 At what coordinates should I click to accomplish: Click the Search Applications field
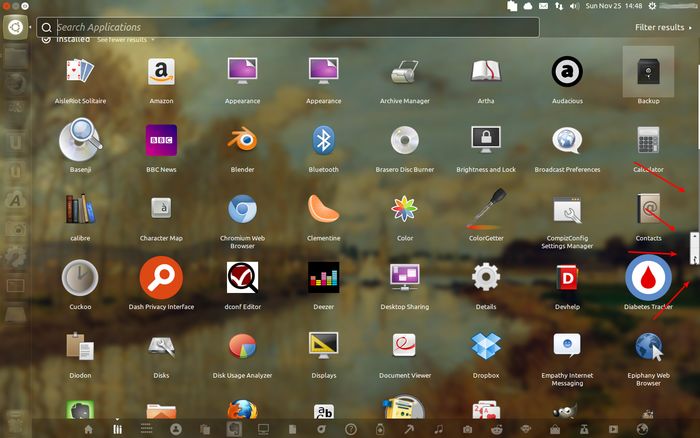coord(288,28)
